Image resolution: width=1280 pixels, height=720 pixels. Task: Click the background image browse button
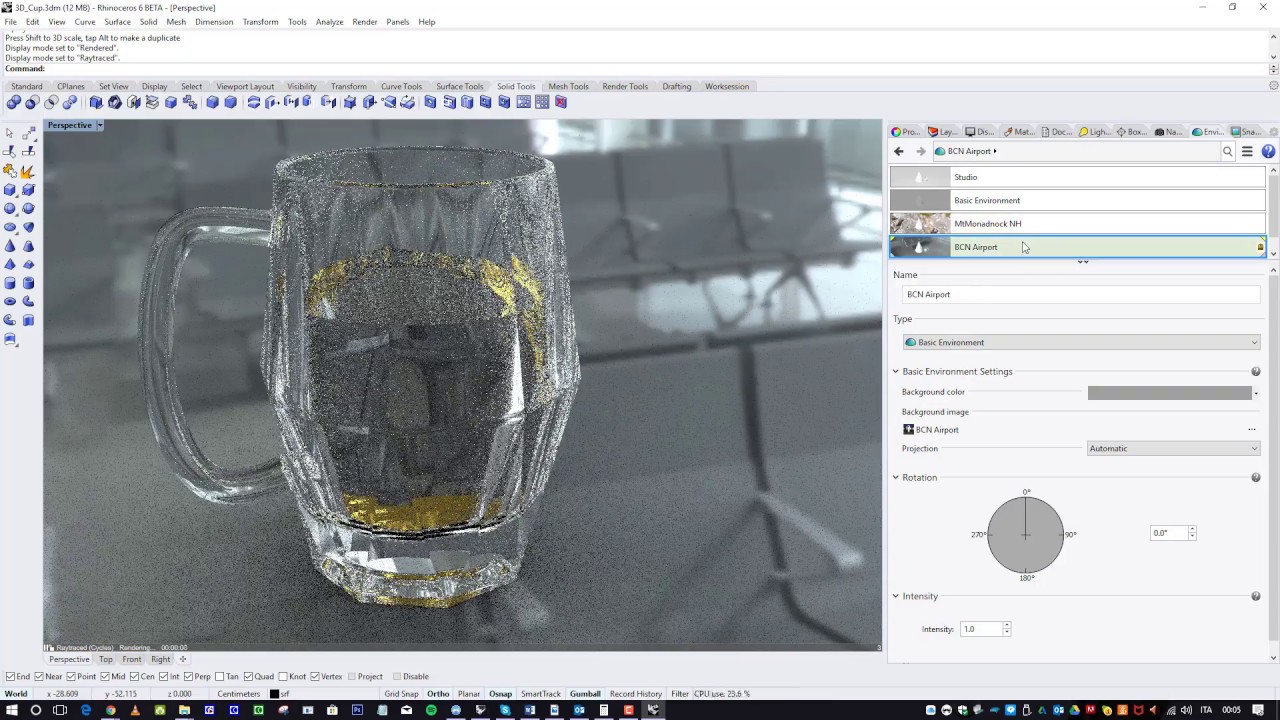(x=1251, y=430)
